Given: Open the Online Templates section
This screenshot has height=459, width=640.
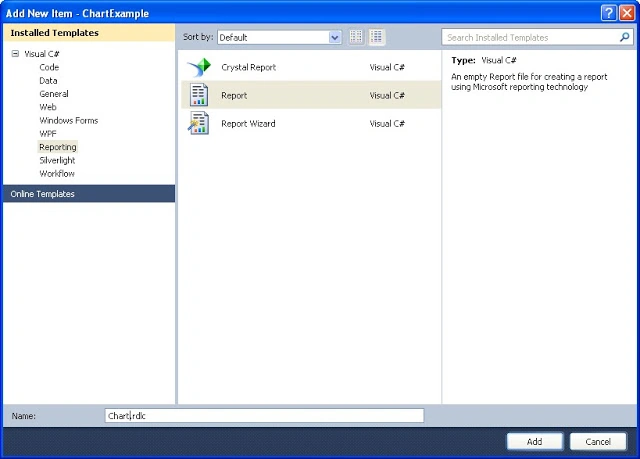Looking at the screenshot, I should [89, 194].
